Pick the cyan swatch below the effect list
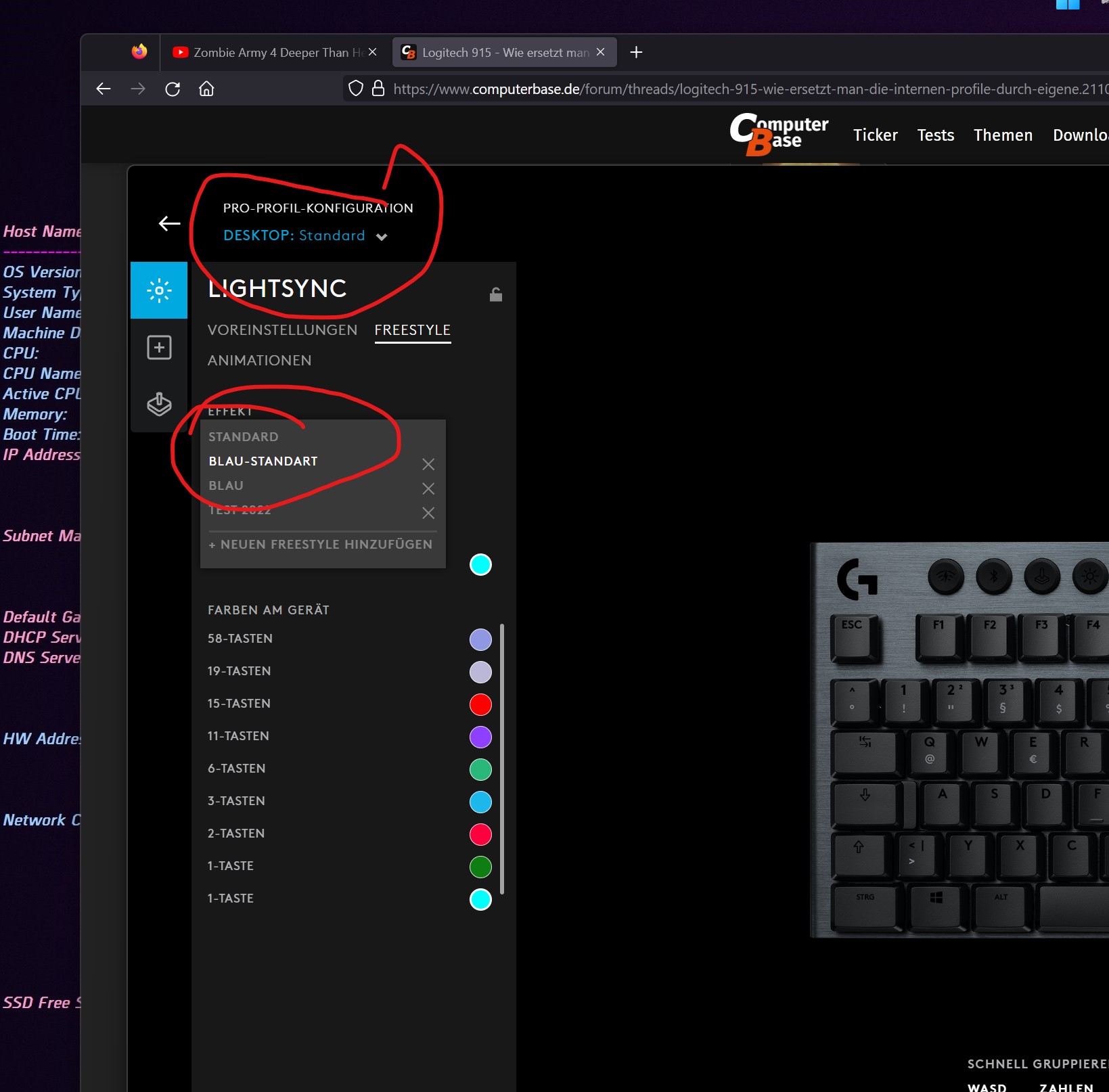Screen dimensions: 1109x1092 tap(480, 564)
